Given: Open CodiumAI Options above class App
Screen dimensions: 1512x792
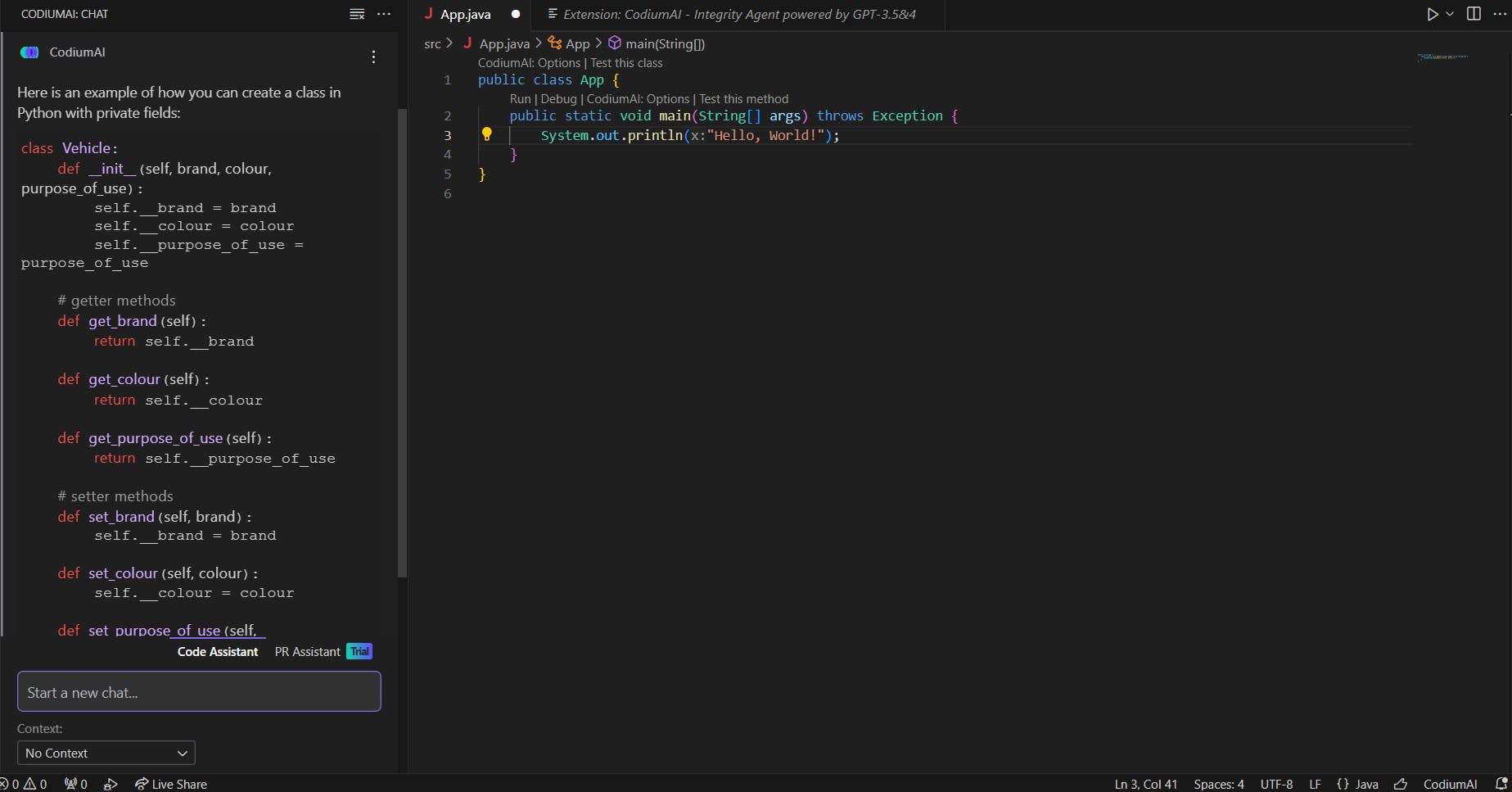Looking at the screenshot, I should pyautogui.click(x=529, y=63).
